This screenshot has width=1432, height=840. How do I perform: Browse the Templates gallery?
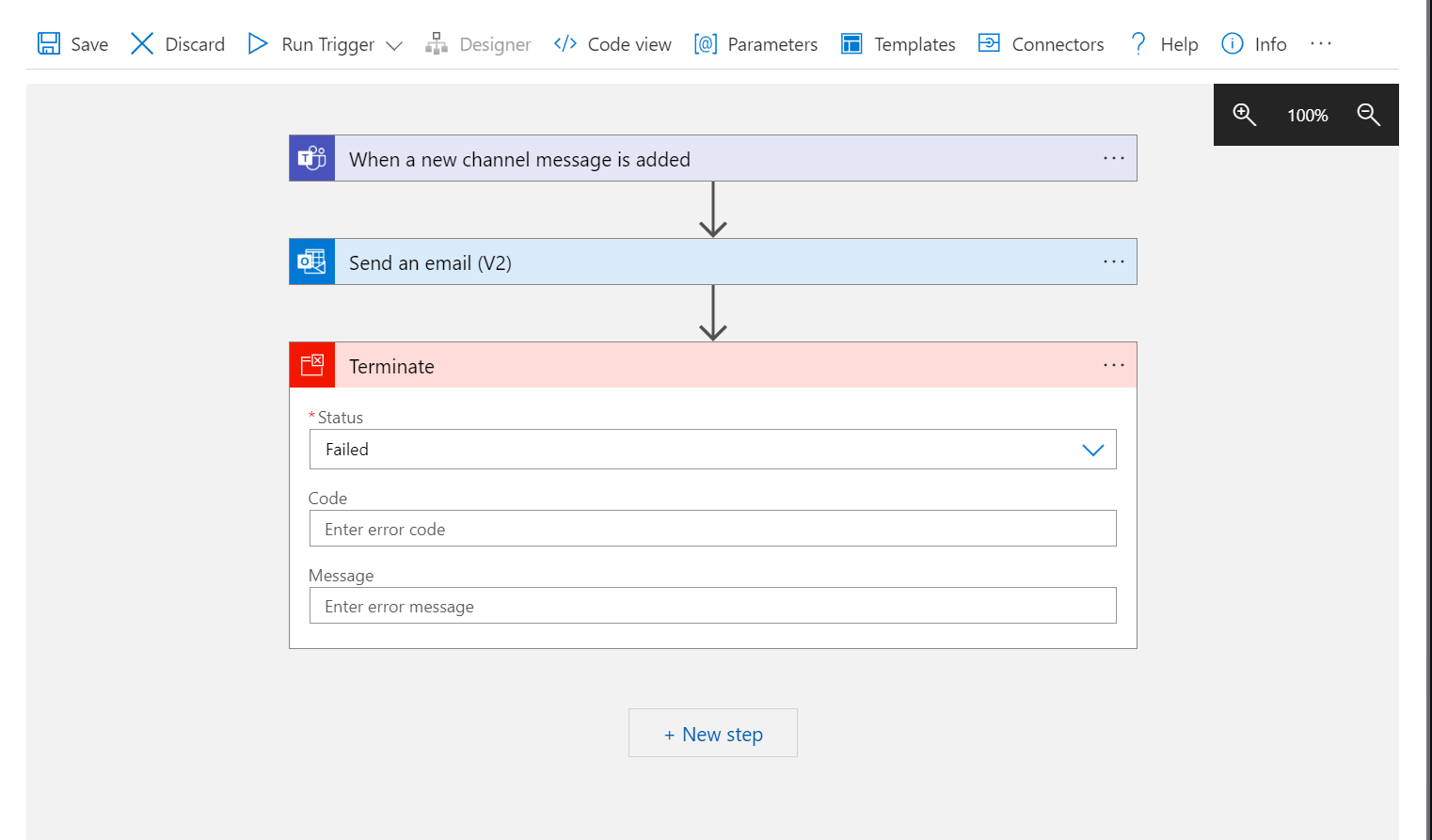pos(897,43)
